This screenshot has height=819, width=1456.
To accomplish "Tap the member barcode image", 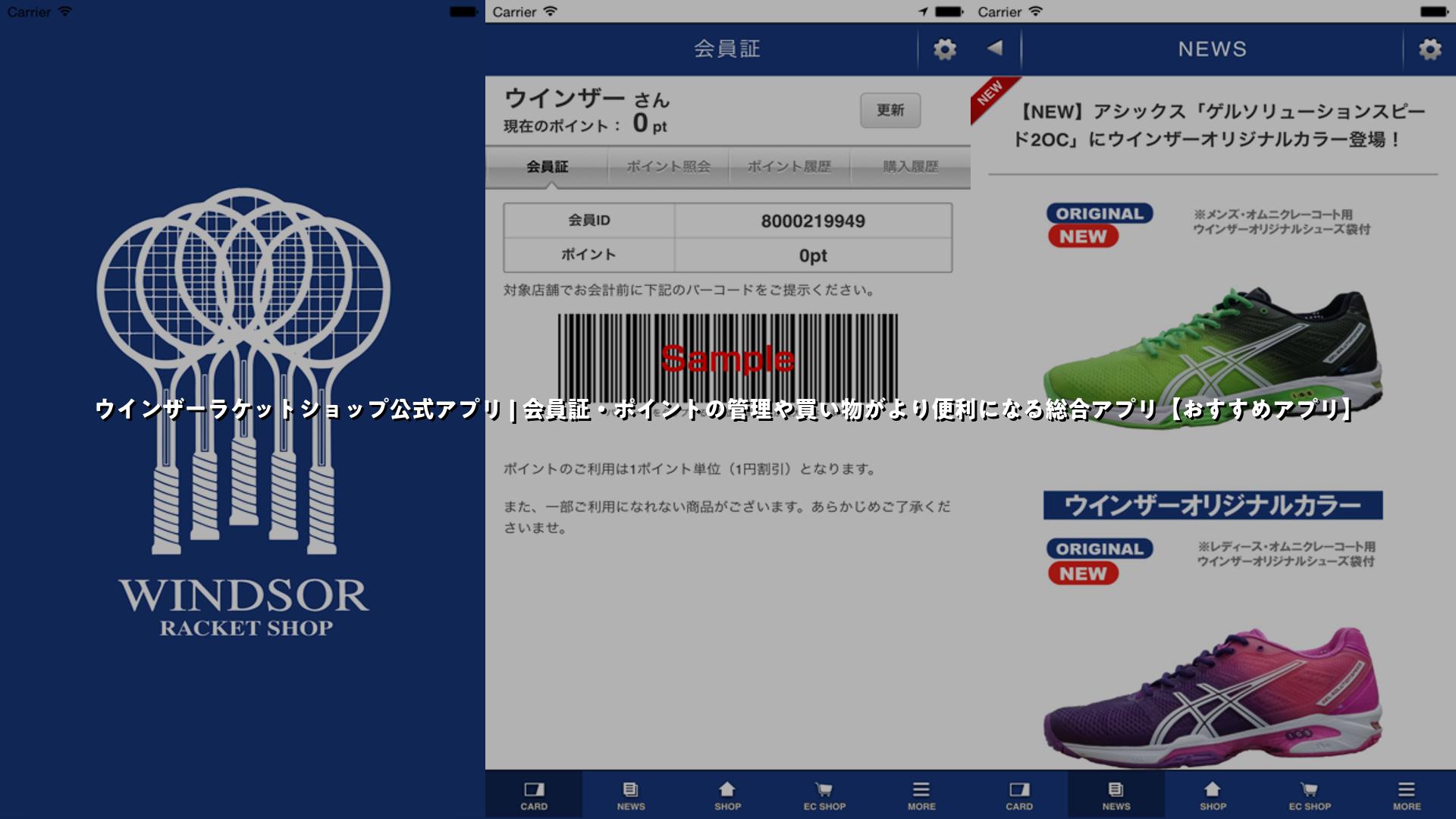I will click(728, 358).
